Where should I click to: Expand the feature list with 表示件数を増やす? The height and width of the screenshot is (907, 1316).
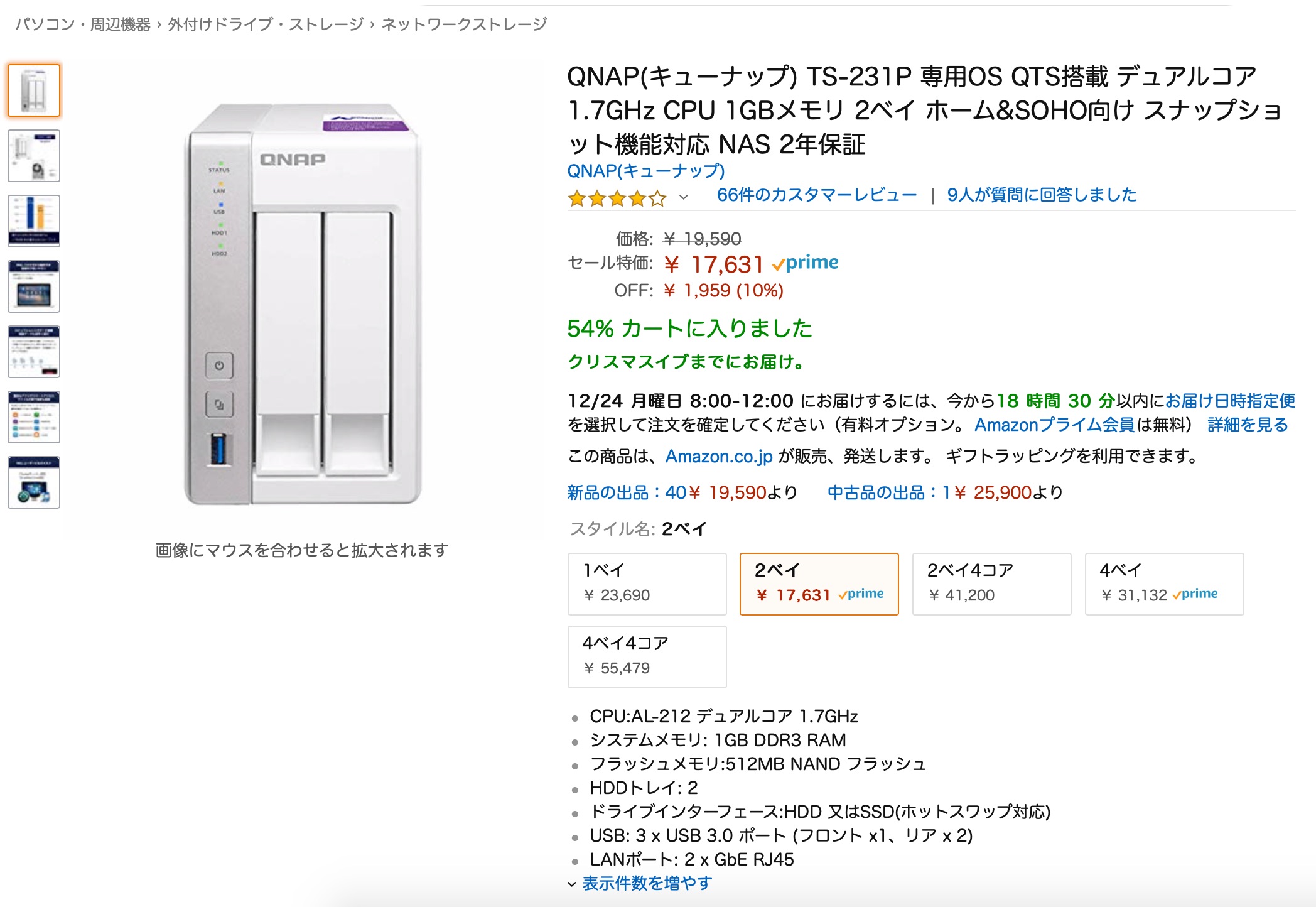point(647,884)
